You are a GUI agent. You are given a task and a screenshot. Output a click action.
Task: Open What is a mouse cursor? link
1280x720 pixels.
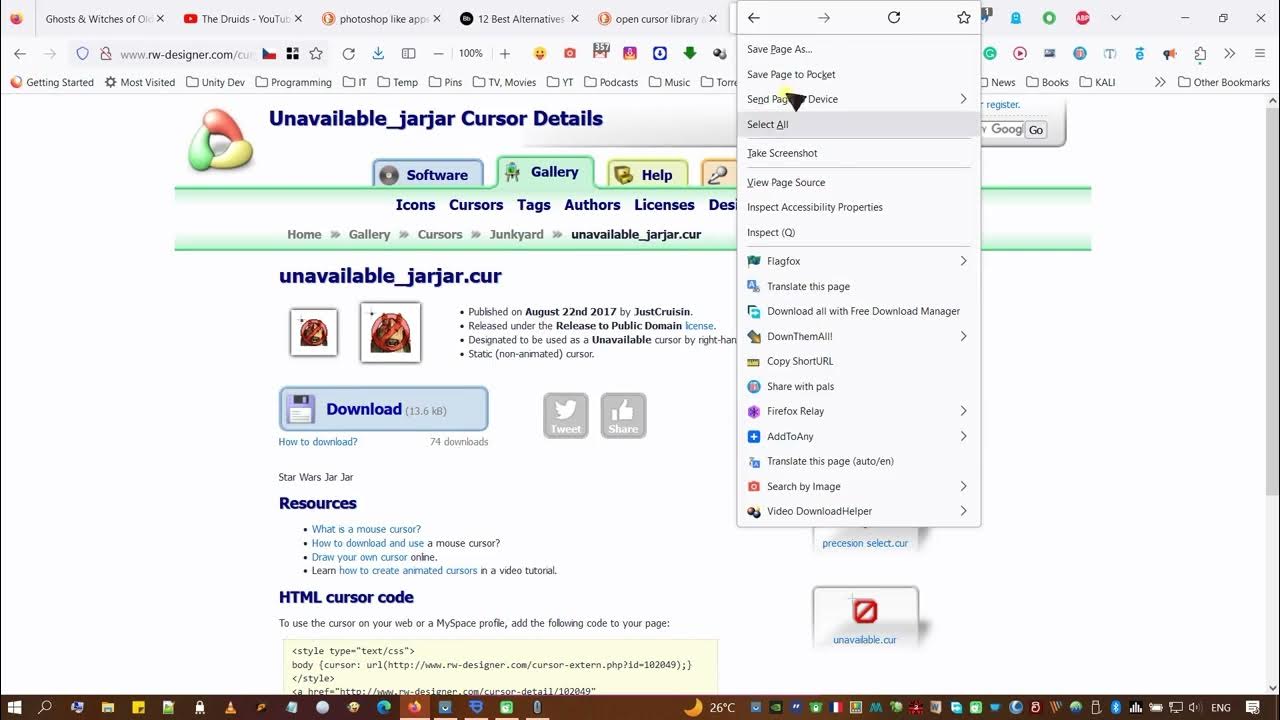[x=366, y=529]
